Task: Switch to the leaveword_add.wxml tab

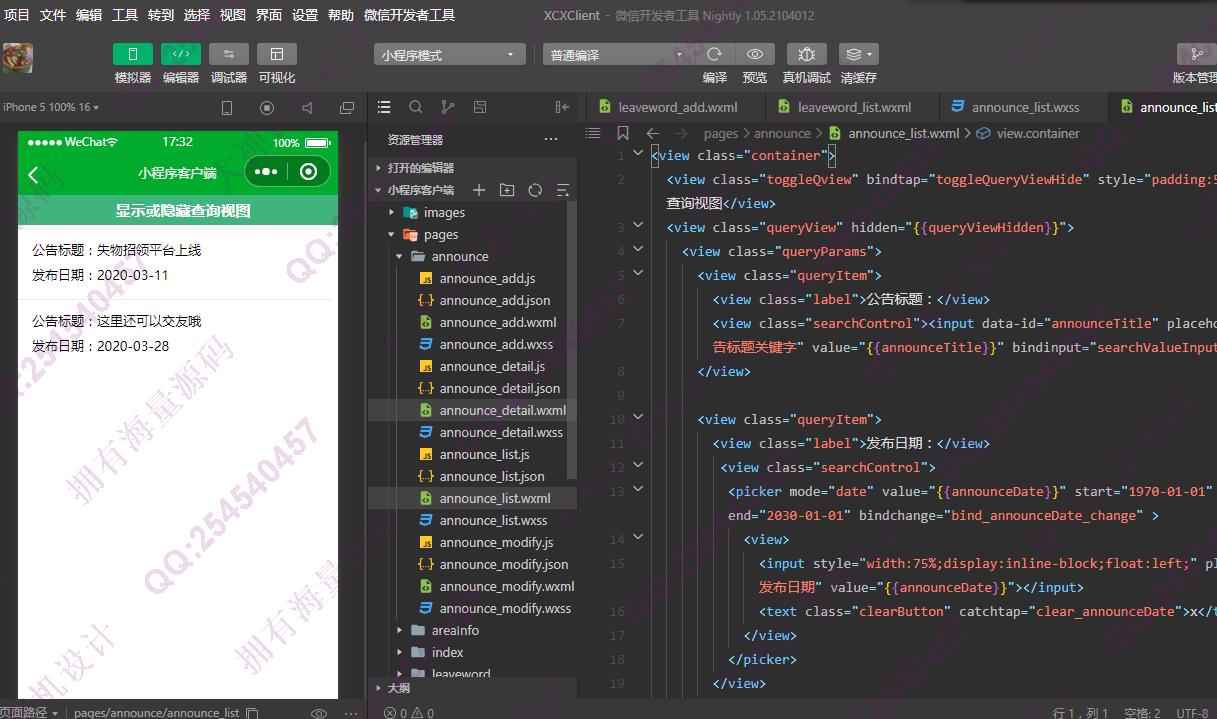Action: pyautogui.click(x=676, y=107)
